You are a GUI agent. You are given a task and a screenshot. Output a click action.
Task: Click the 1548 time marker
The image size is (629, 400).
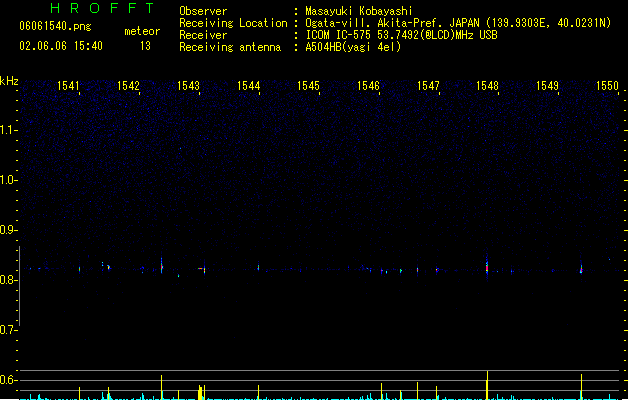(x=487, y=86)
